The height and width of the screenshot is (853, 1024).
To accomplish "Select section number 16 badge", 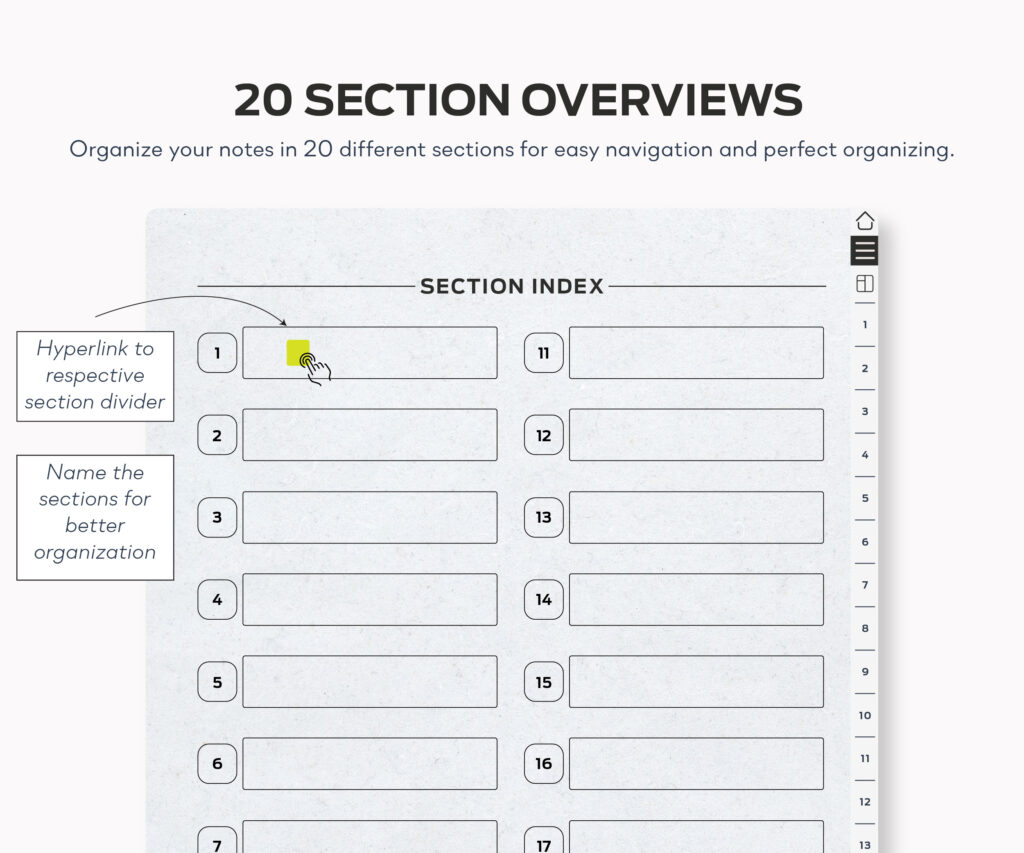I will [x=543, y=764].
